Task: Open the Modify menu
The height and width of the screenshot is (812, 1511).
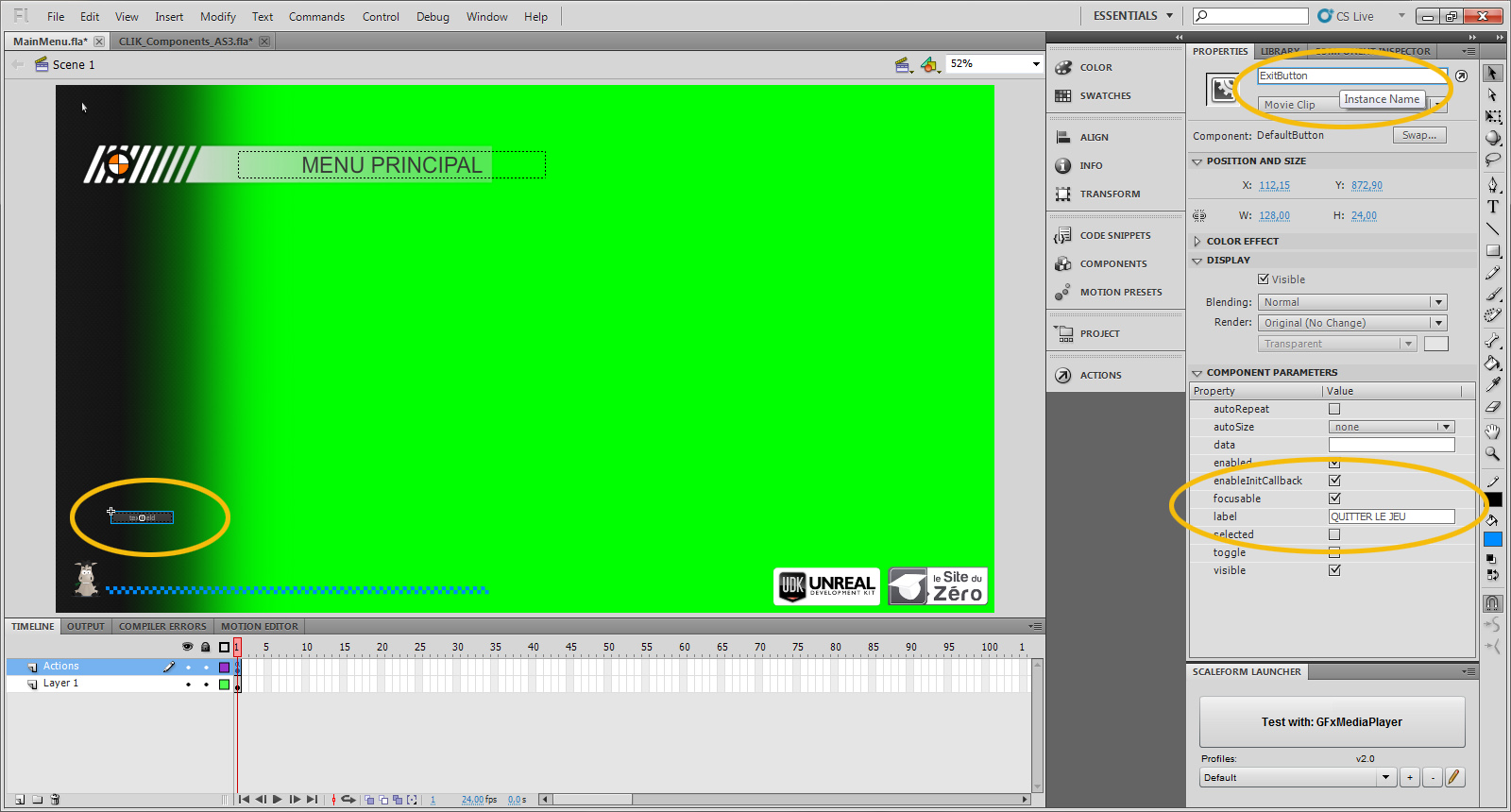Action: pyautogui.click(x=217, y=17)
